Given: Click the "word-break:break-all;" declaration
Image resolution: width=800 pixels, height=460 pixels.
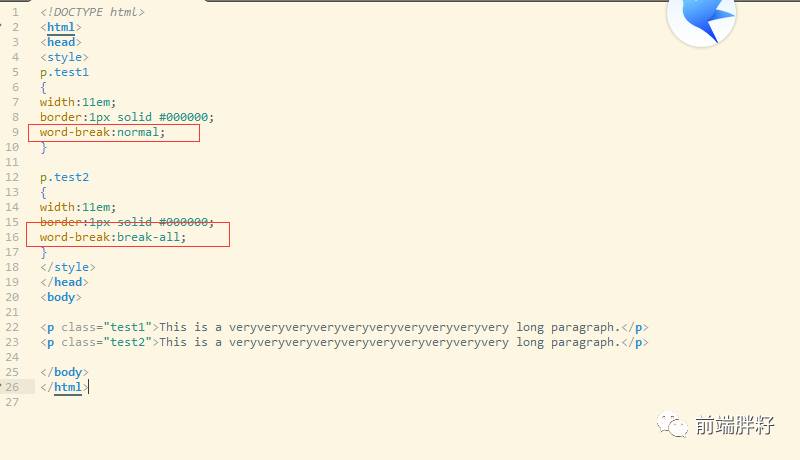Looking at the screenshot, I should pyautogui.click(x=113, y=237).
